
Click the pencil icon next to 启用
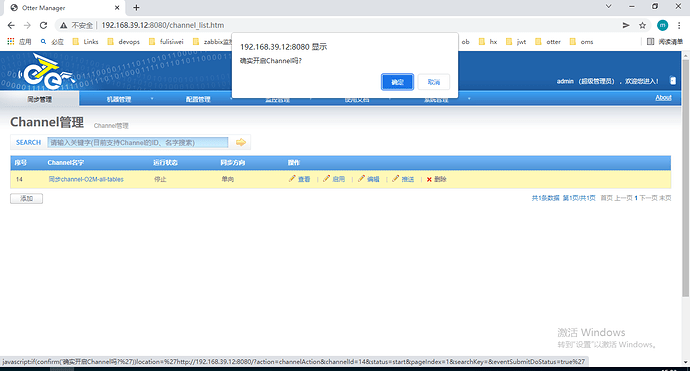click(326, 178)
